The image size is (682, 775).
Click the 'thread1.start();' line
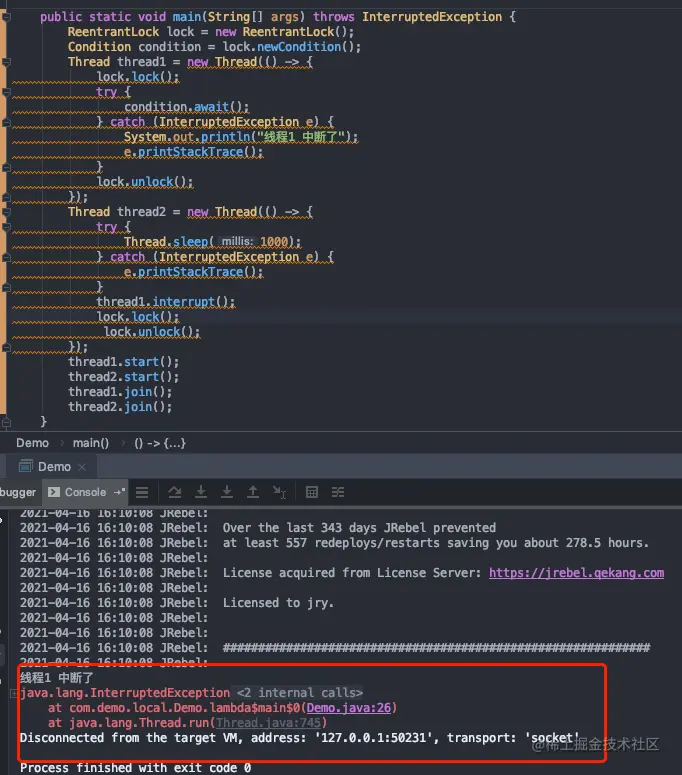pos(124,362)
